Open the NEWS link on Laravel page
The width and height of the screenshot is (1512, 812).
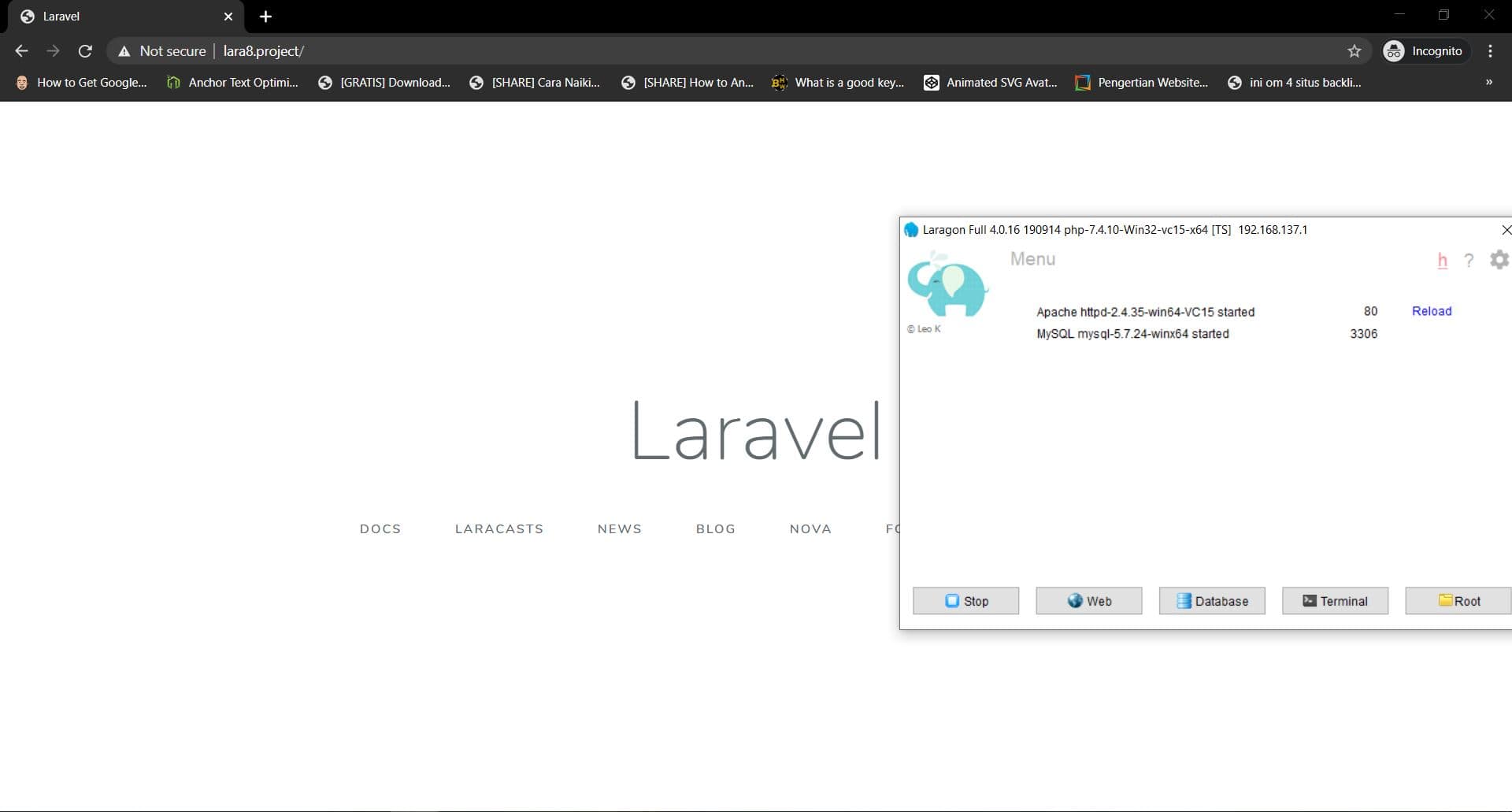[x=620, y=528]
